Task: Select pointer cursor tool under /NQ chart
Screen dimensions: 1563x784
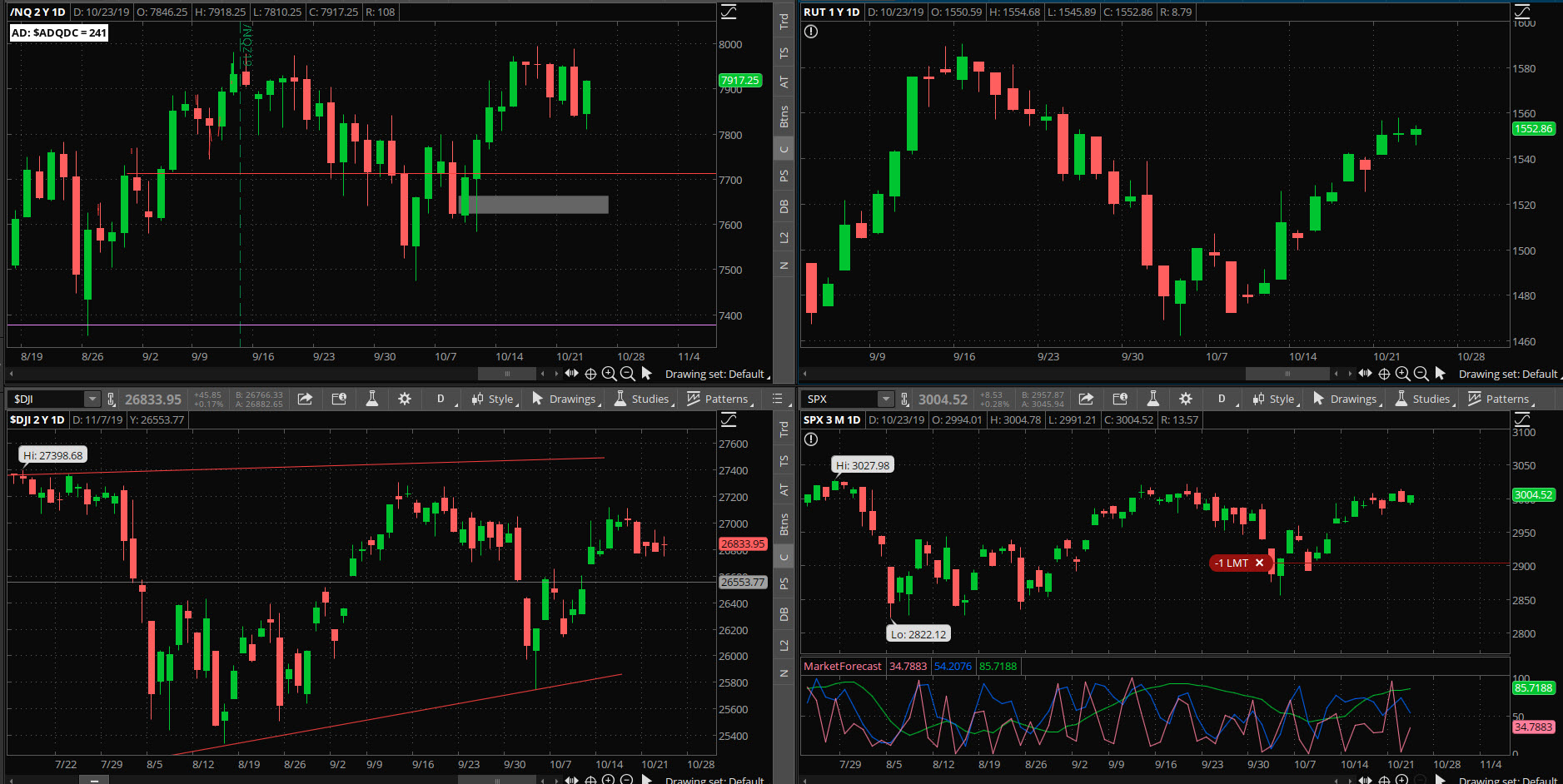Action: click(646, 374)
